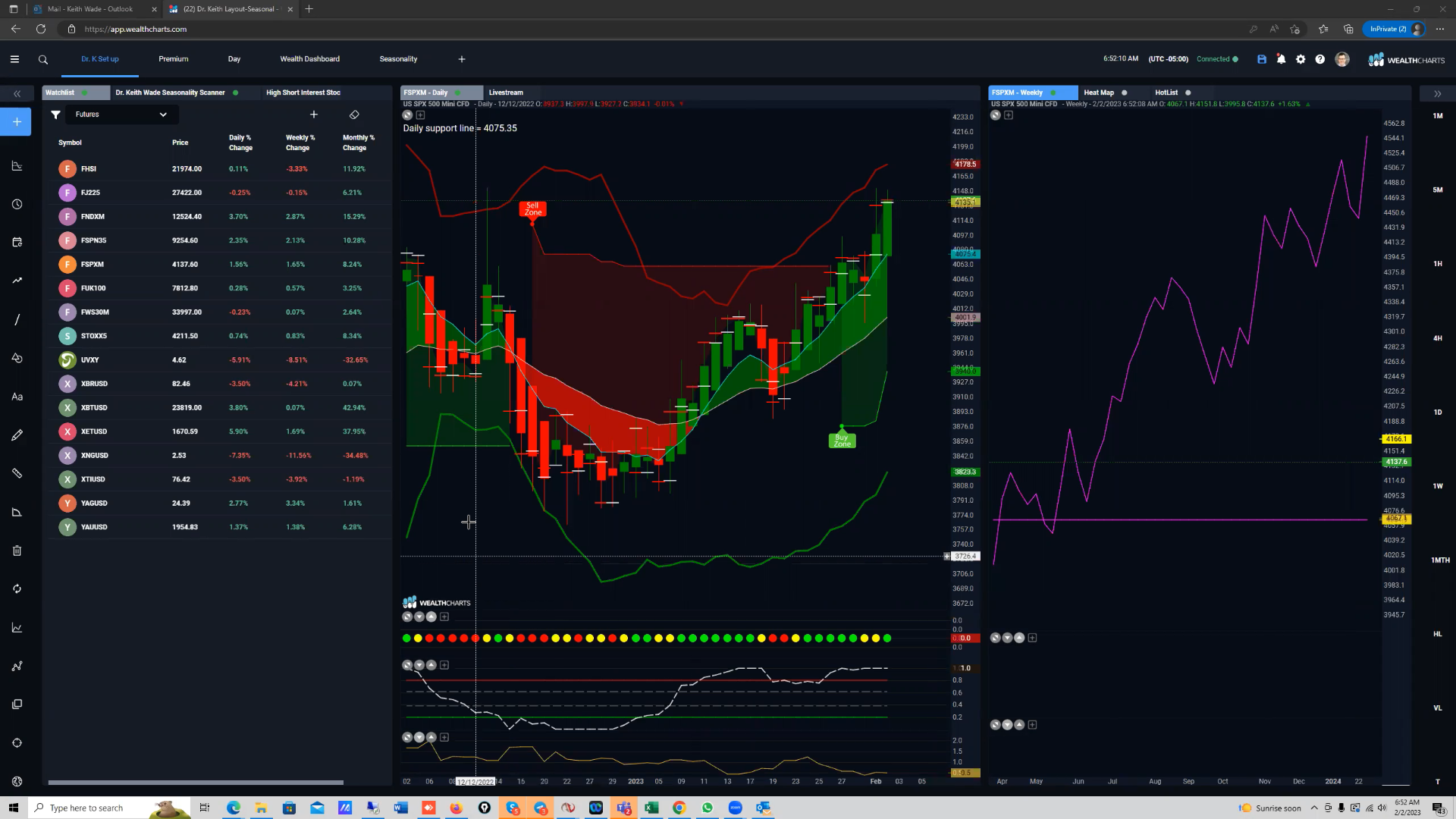Toggle link dot on Heat Map tab
This screenshot has height=819, width=1456.
tap(1125, 93)
